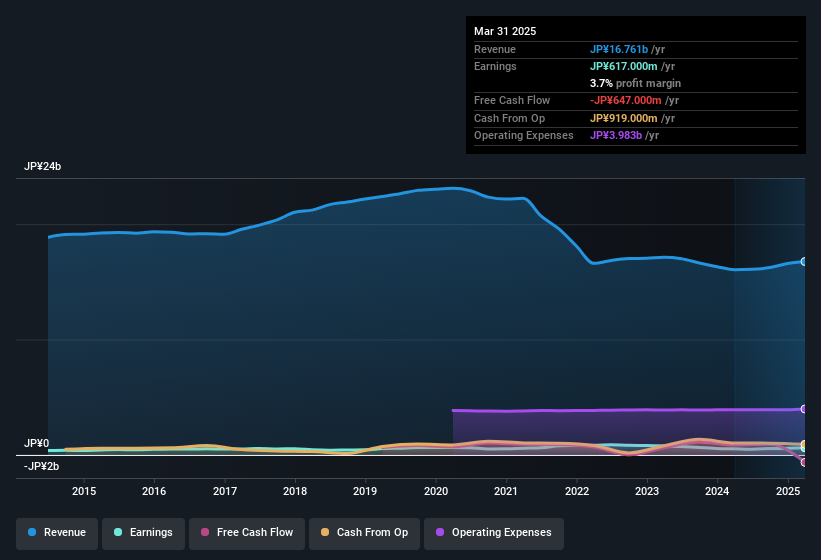The image size is (821, 560).
Task: Toggle the Earnings legend button
Action: coord(143,532)
